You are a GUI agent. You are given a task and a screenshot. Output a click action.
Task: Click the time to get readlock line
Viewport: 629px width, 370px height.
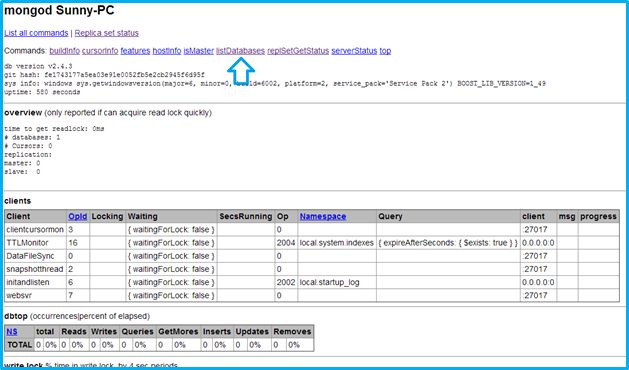tap(54, 129)
